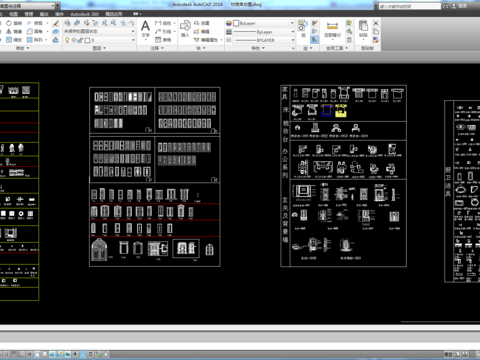Click the Paste (粘贴) clipboard icon

(x=363, y=28)
